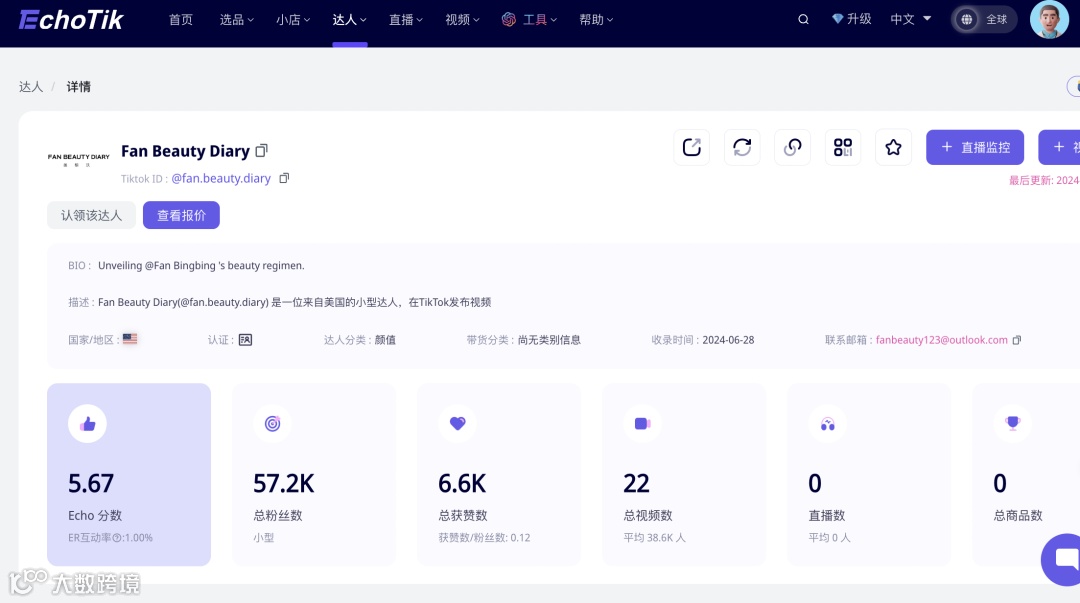
Task: Click the 收录时间 2024-06-28 value
Action: pyautogui.click(x=728, y=340)
